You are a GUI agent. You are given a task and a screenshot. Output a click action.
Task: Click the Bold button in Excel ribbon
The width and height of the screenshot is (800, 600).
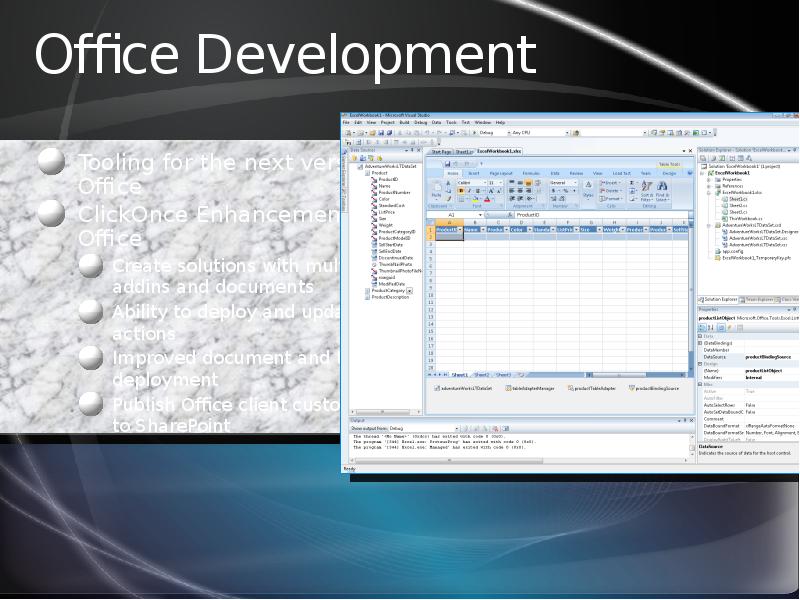(459, 191)
